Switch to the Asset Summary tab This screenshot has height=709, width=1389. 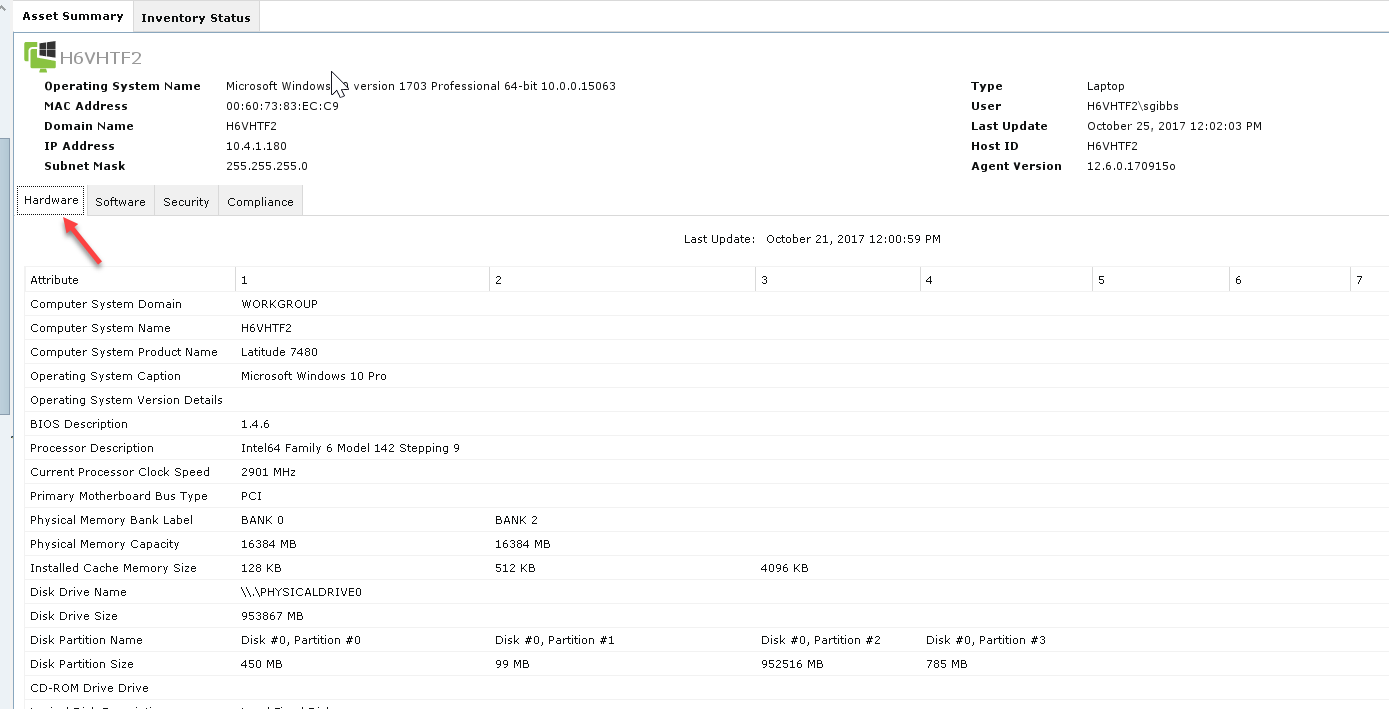[73, 16]
